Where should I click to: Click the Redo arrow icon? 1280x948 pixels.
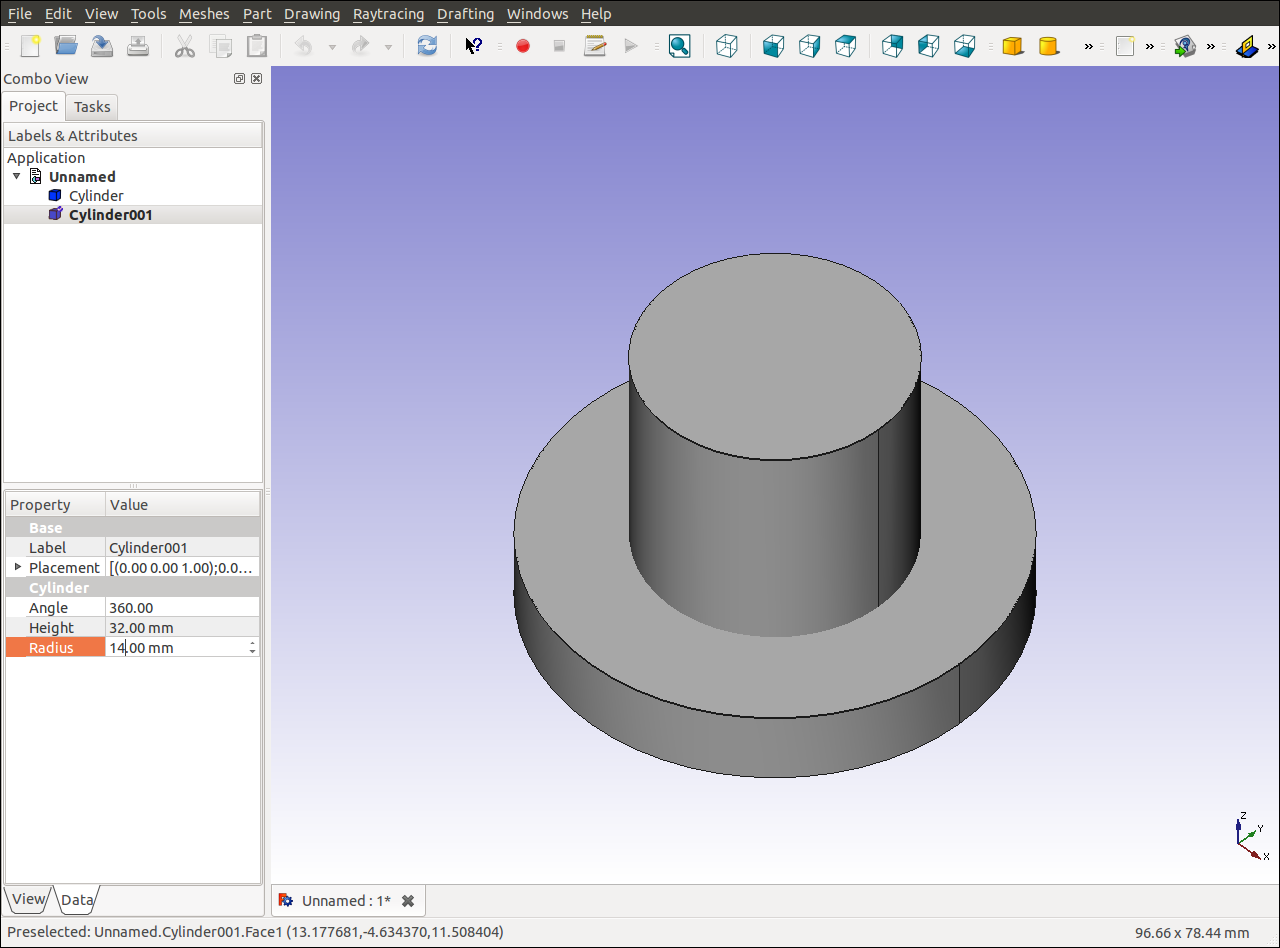[x=360, y=46]
